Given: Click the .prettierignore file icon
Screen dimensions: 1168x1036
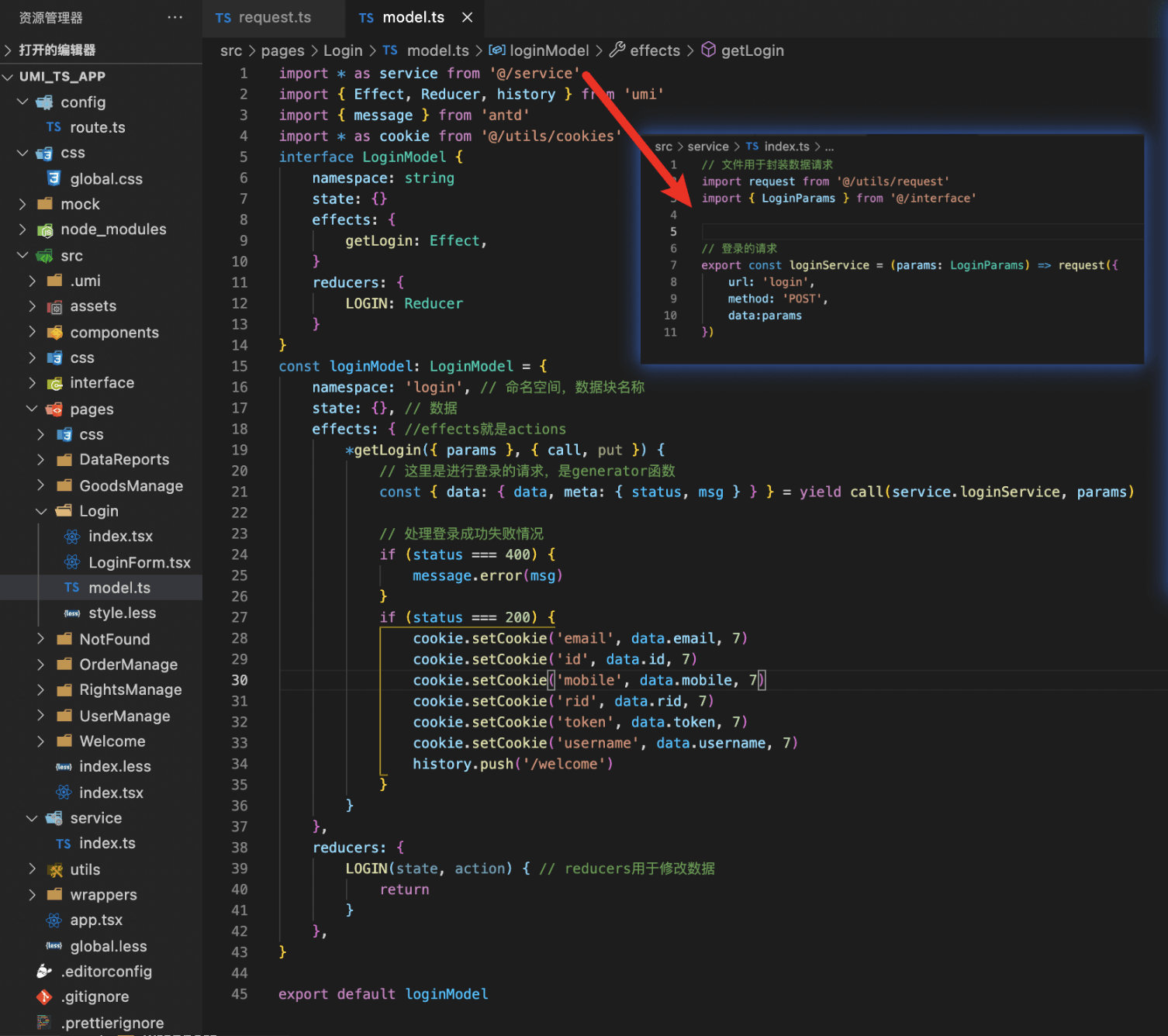Looking at the screenshot, I should click(44, 1023).
